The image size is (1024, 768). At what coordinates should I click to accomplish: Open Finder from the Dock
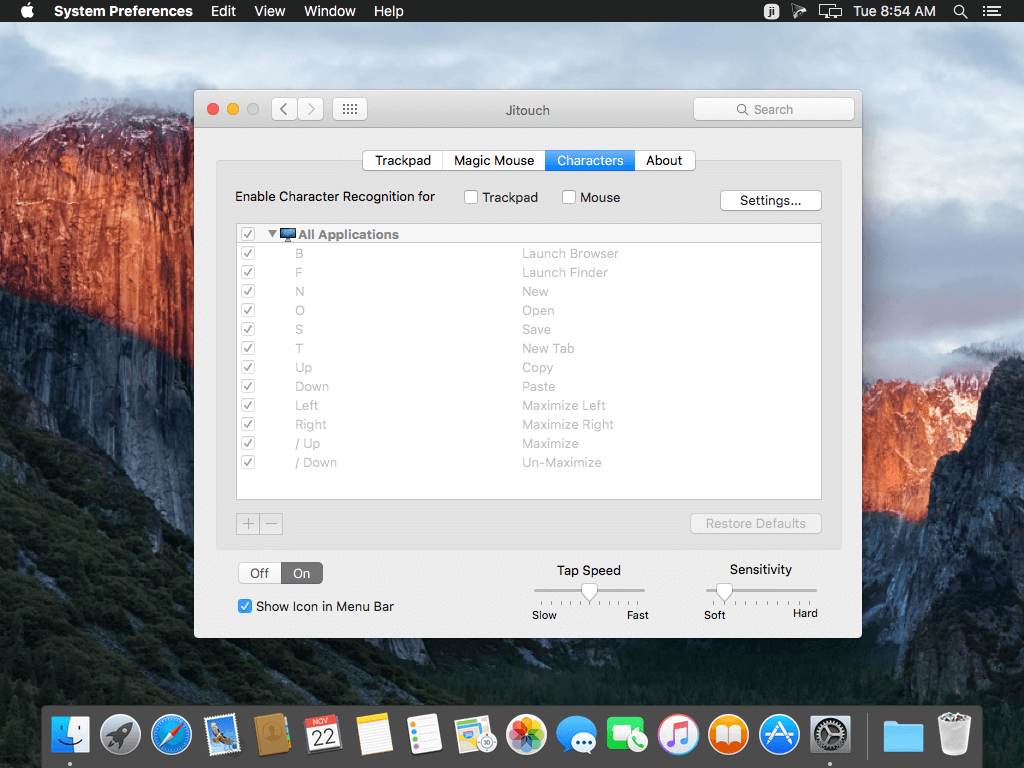pyautogui.click(x=71, y=734)
